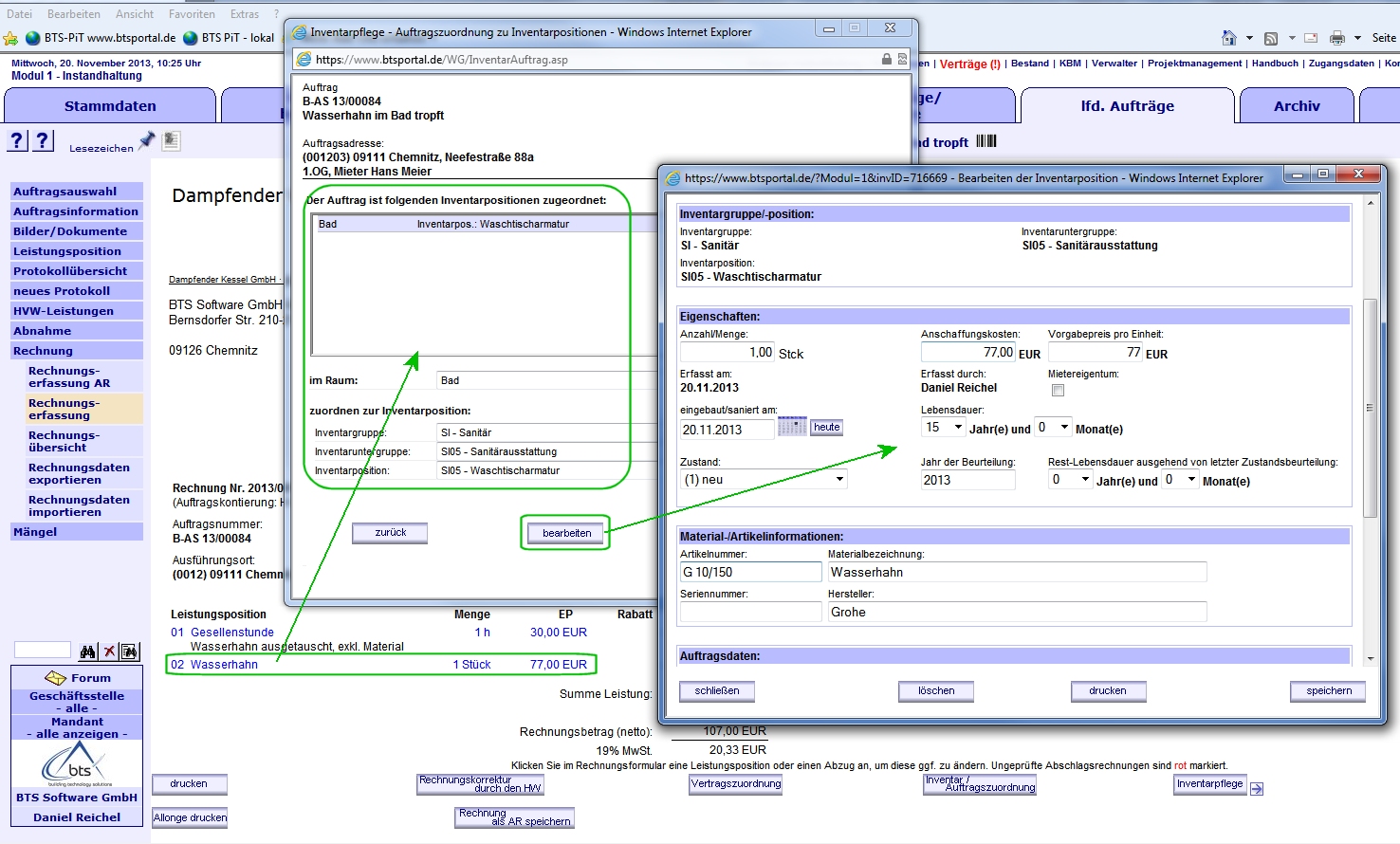The height and width of the screenshot is (844, 1400).
Task: Open help via the question mark icon
Action: 16,141
